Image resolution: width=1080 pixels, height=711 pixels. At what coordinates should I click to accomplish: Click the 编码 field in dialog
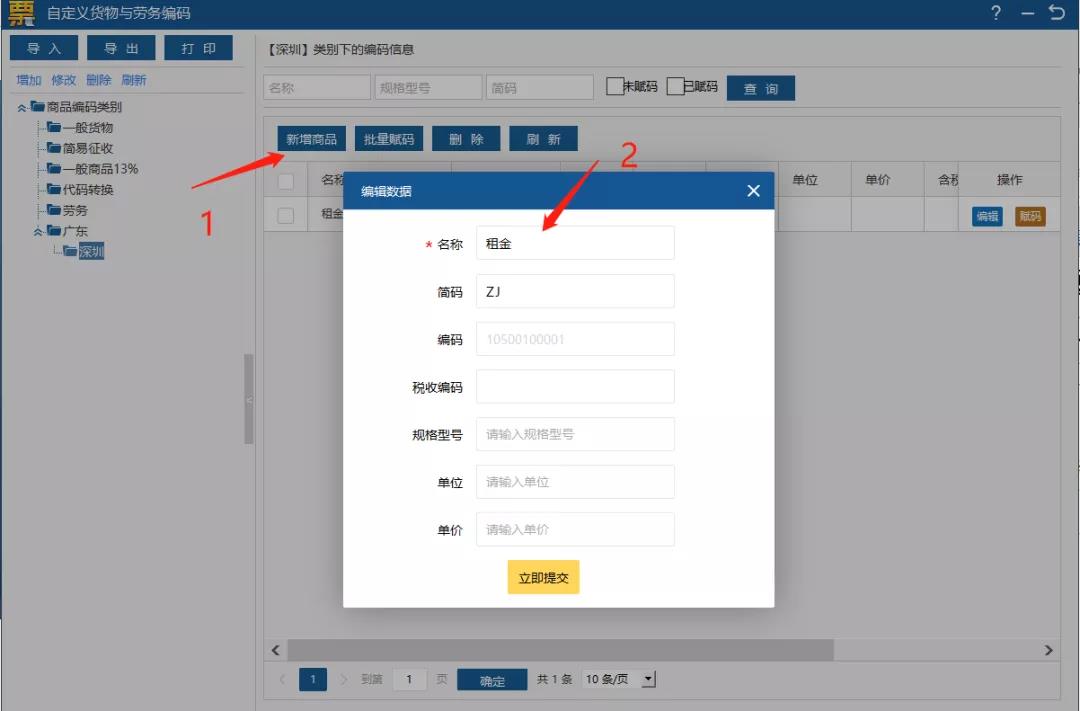click(575, 339)
